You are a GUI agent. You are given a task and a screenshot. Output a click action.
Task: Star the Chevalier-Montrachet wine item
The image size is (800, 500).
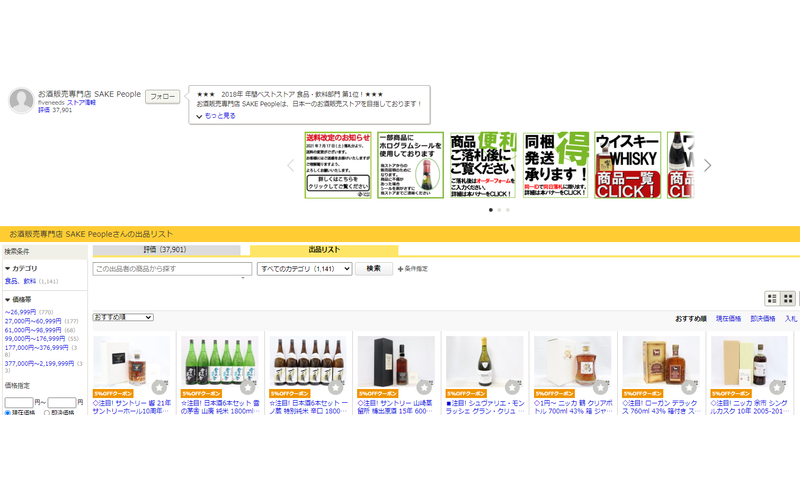point(512,387)
